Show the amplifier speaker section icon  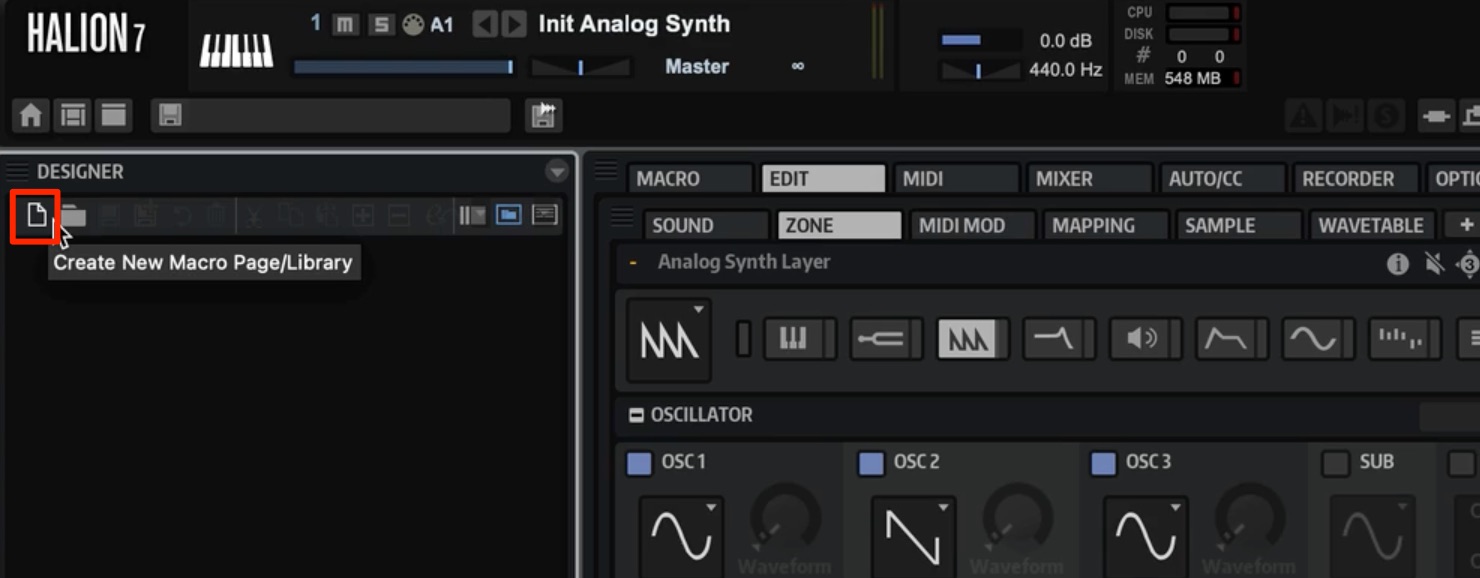coord(1141,339)
